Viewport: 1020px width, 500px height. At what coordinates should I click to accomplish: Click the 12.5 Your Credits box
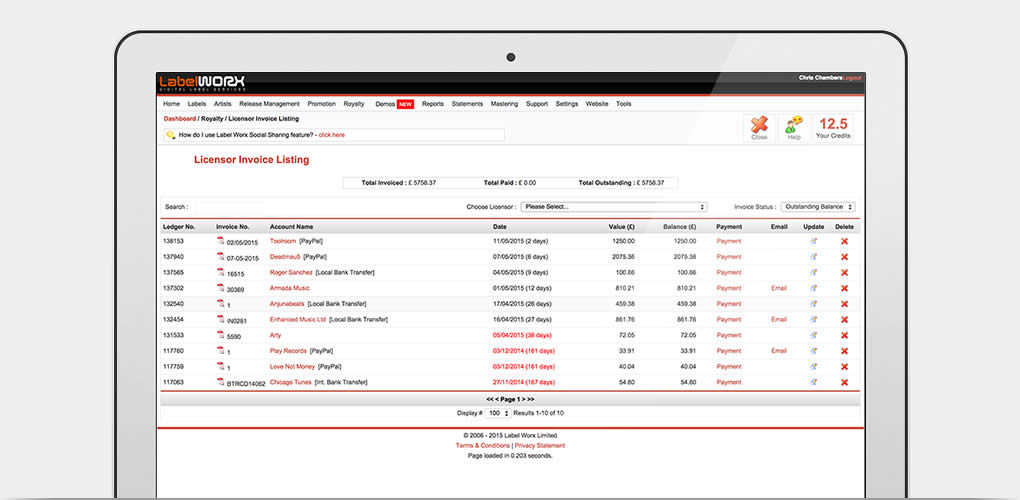pos(833,128)
